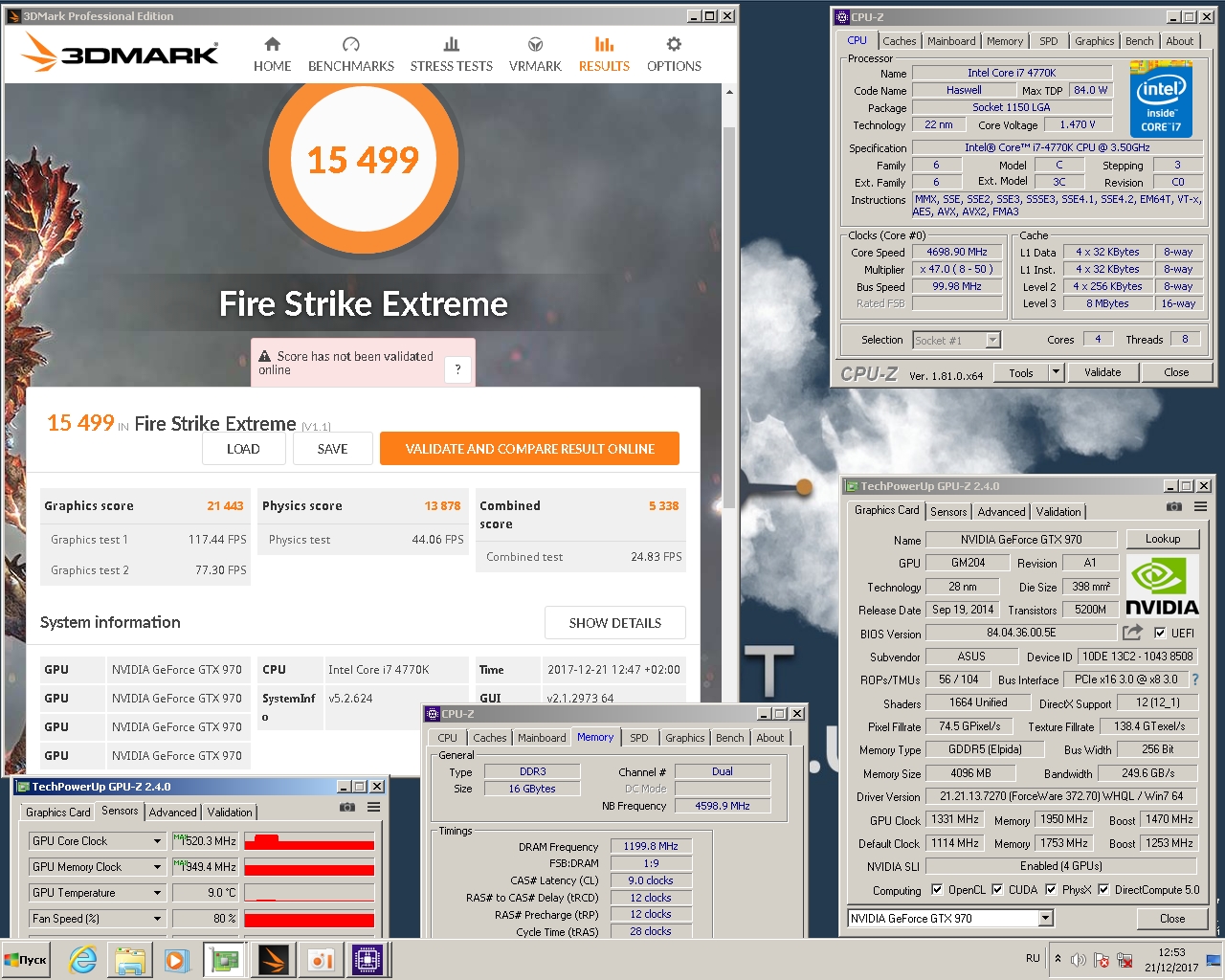
Task: Click GPU Temperature sensor graph
Action: pyautogui.click(x=309, y=893)
